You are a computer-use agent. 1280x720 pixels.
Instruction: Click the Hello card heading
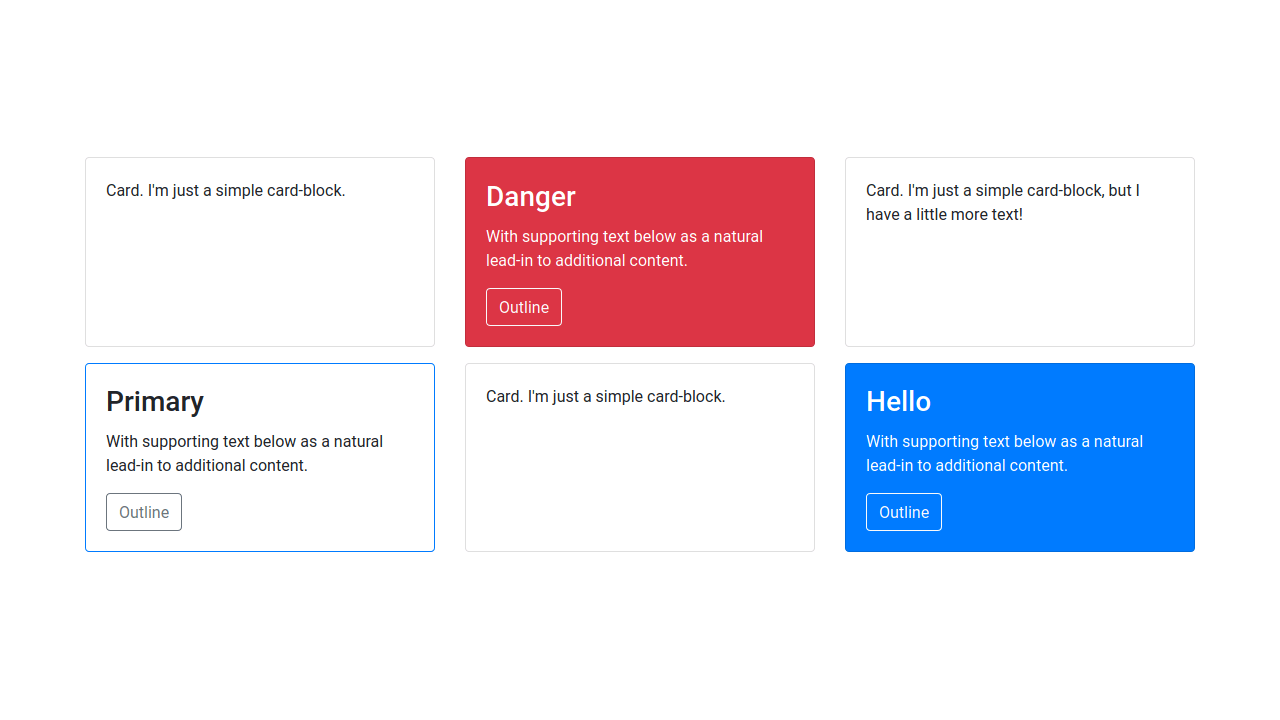click(x=898, y=402)
